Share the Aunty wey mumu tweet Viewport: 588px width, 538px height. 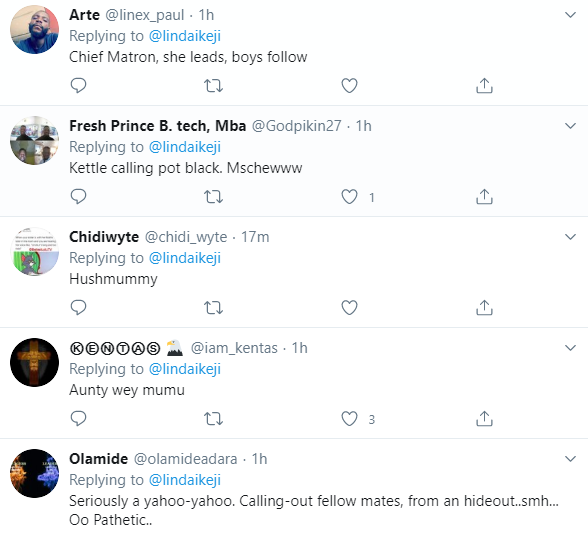[484, 418]
